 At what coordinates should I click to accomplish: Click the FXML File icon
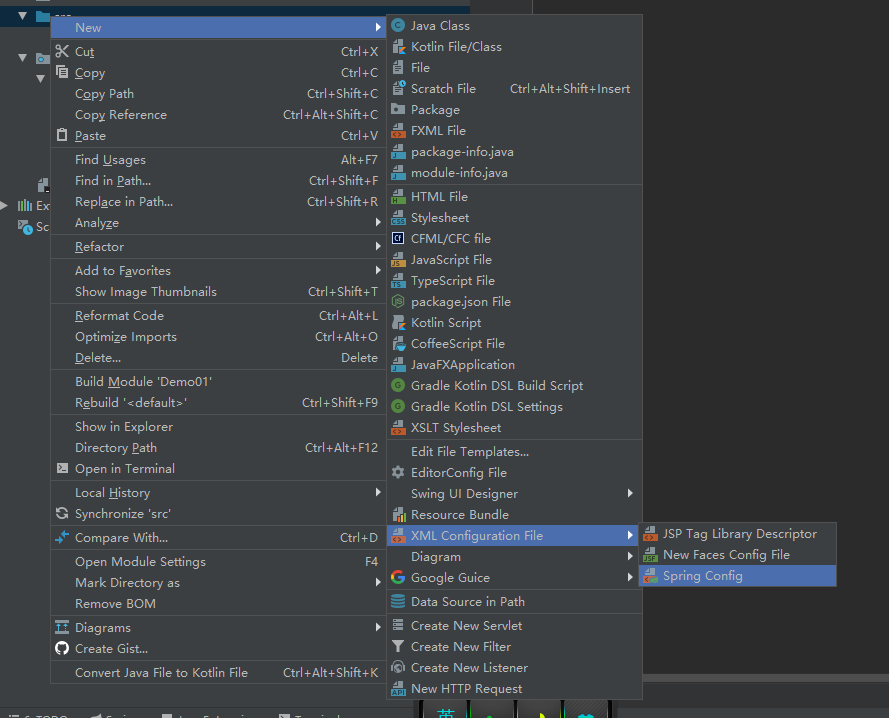[x=399, y=130]
